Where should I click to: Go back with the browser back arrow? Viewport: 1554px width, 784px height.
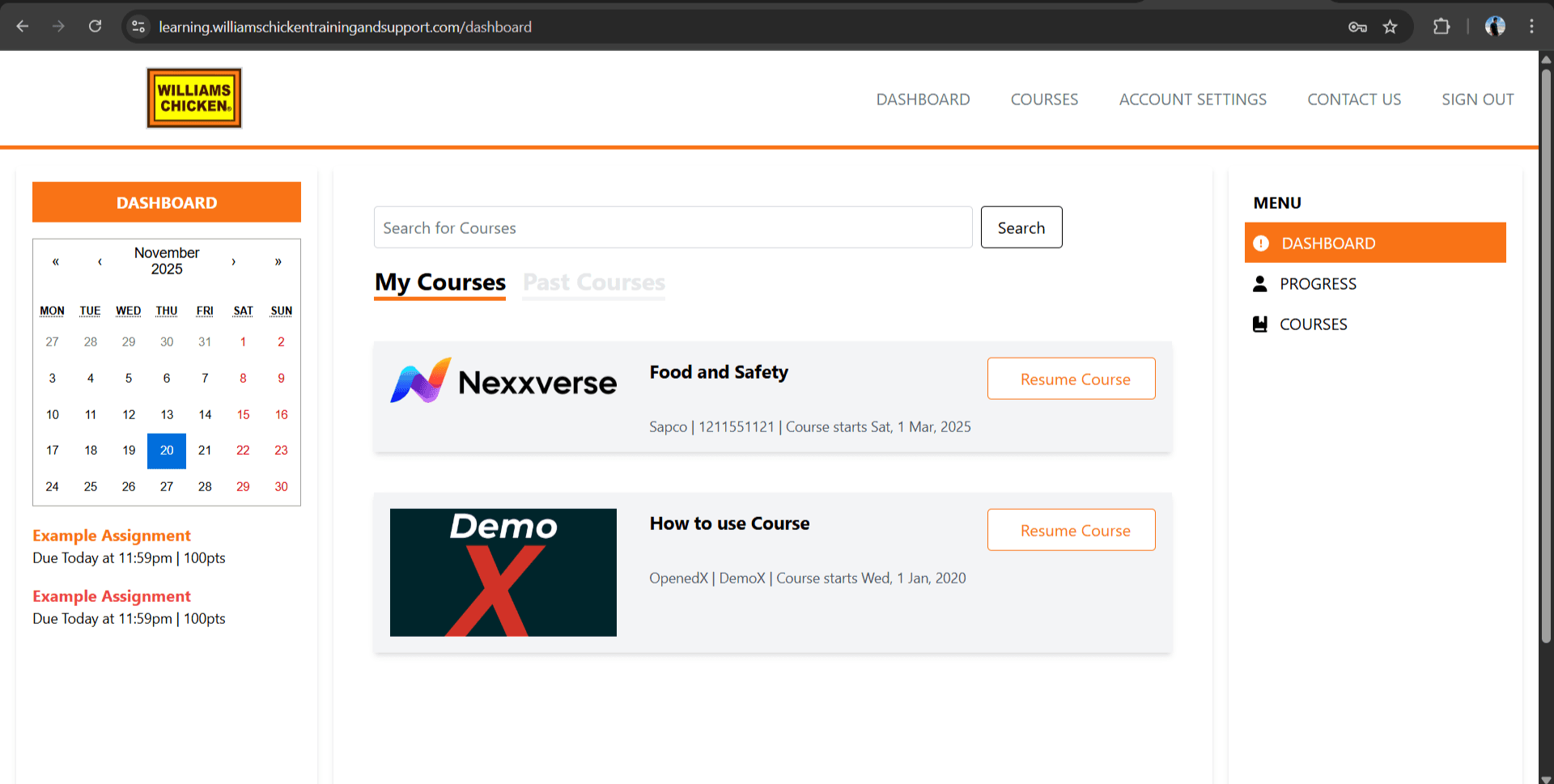point(23,27)
